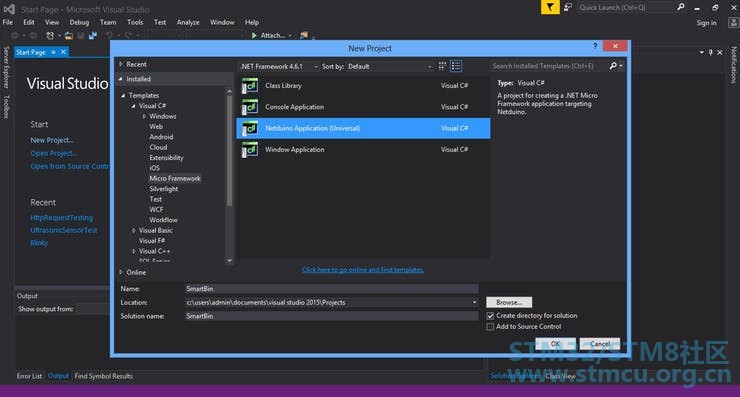Screen dimensions: 740x397
Task: Switch to the Error List tab
Action: pos(29,376)
